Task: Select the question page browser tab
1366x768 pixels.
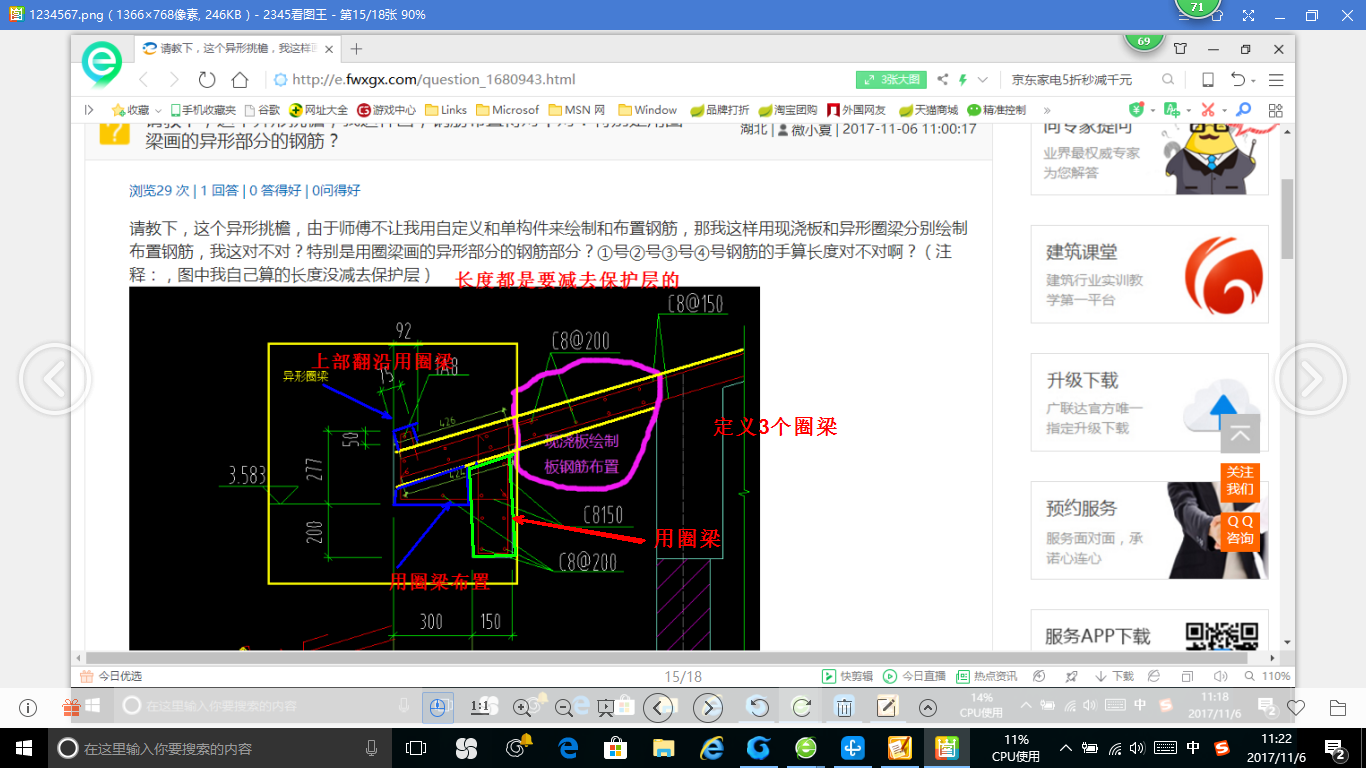Action: pyautogui.click(x=236, y=48)
